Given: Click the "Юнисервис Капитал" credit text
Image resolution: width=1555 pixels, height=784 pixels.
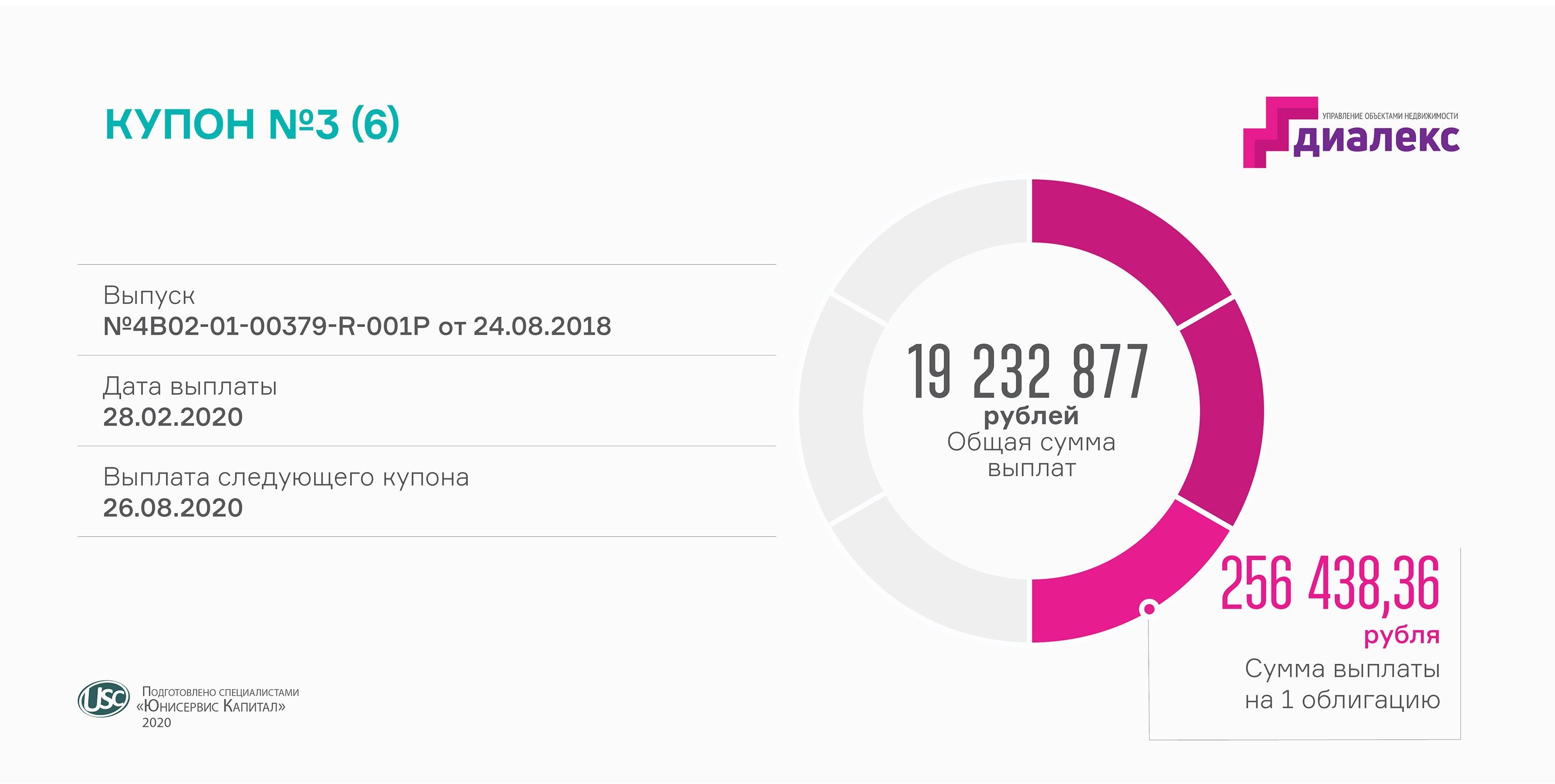Looking at the screenshot, I should click(x=211, y=706).
